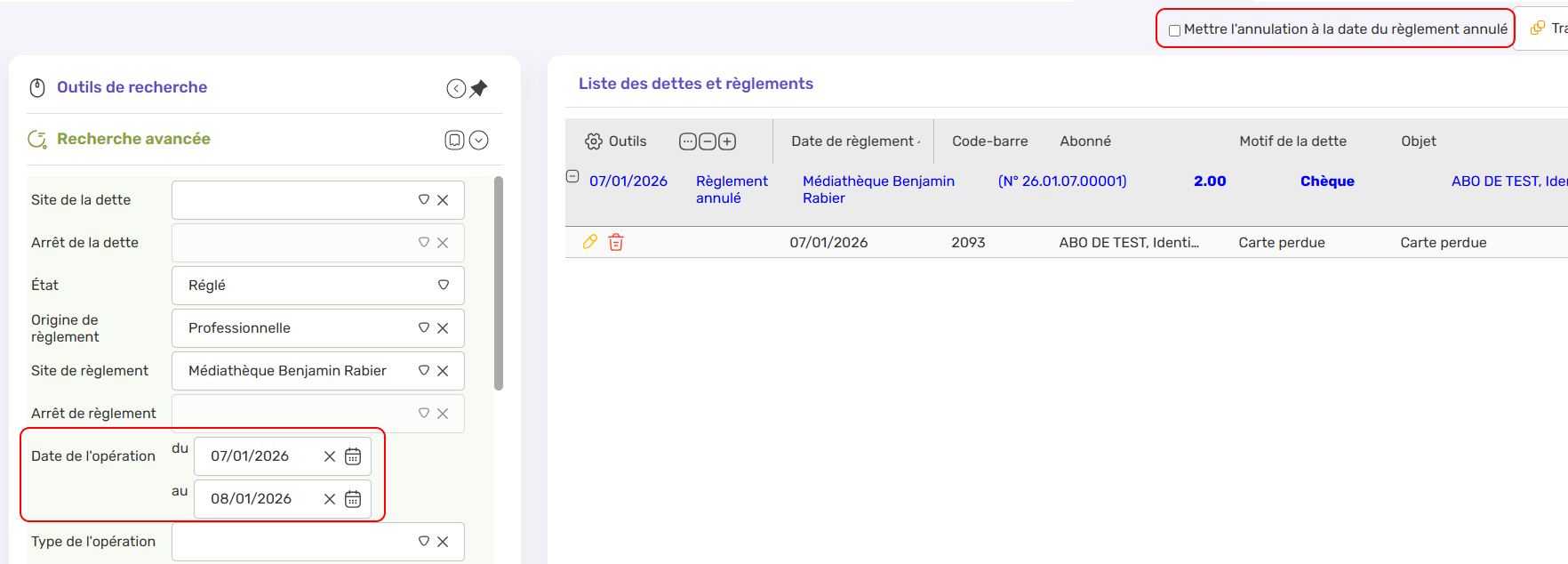The width and height of the screenshot is (1568, 564).
Task: Click 'ABO DE TEST, Identi…' subscriber cell
Action: (1129, 243)
